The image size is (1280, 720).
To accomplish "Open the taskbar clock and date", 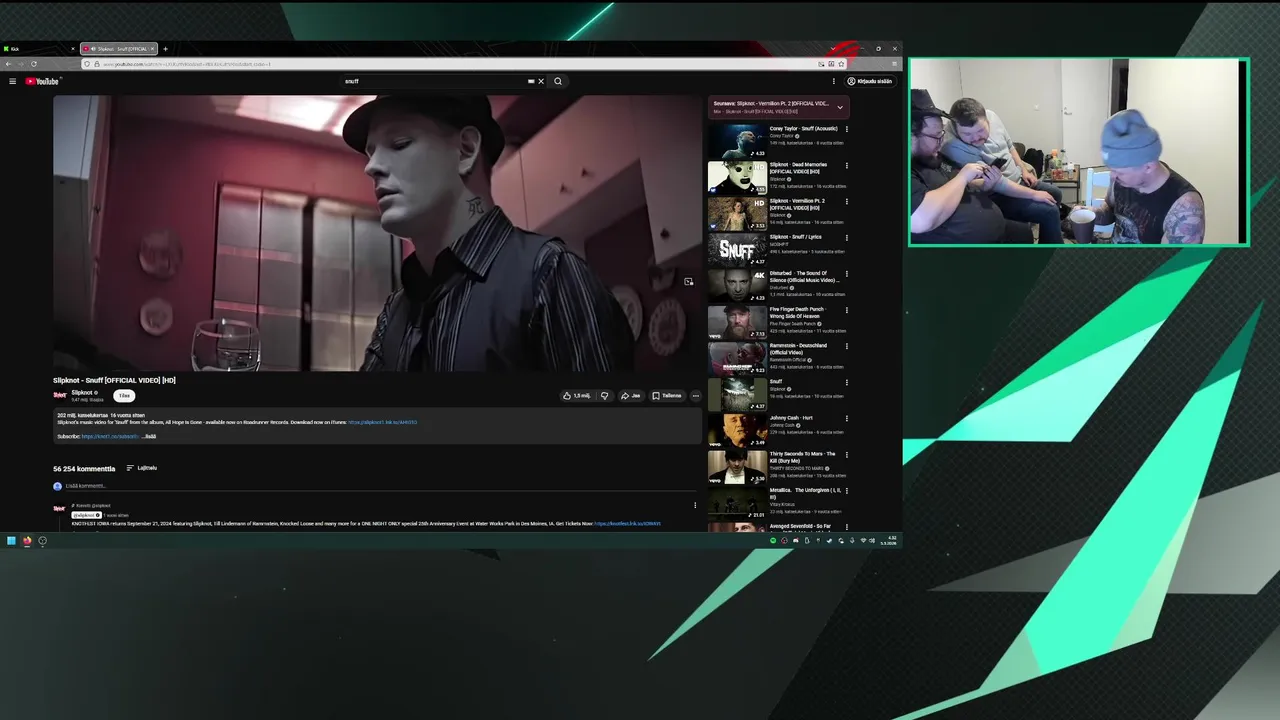I will (890, 541).
